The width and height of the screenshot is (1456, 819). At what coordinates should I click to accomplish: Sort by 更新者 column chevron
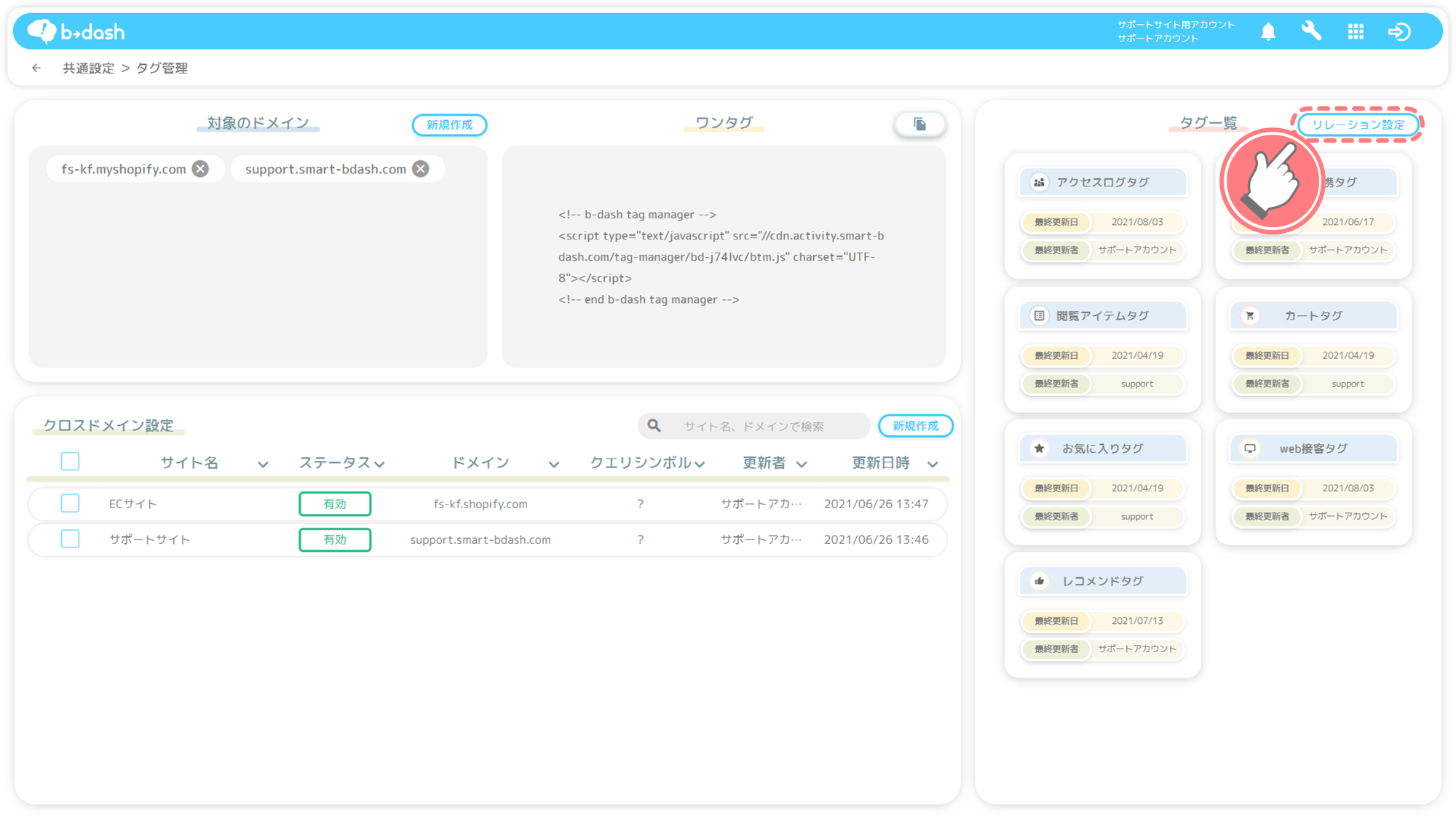tap(802, 464)
